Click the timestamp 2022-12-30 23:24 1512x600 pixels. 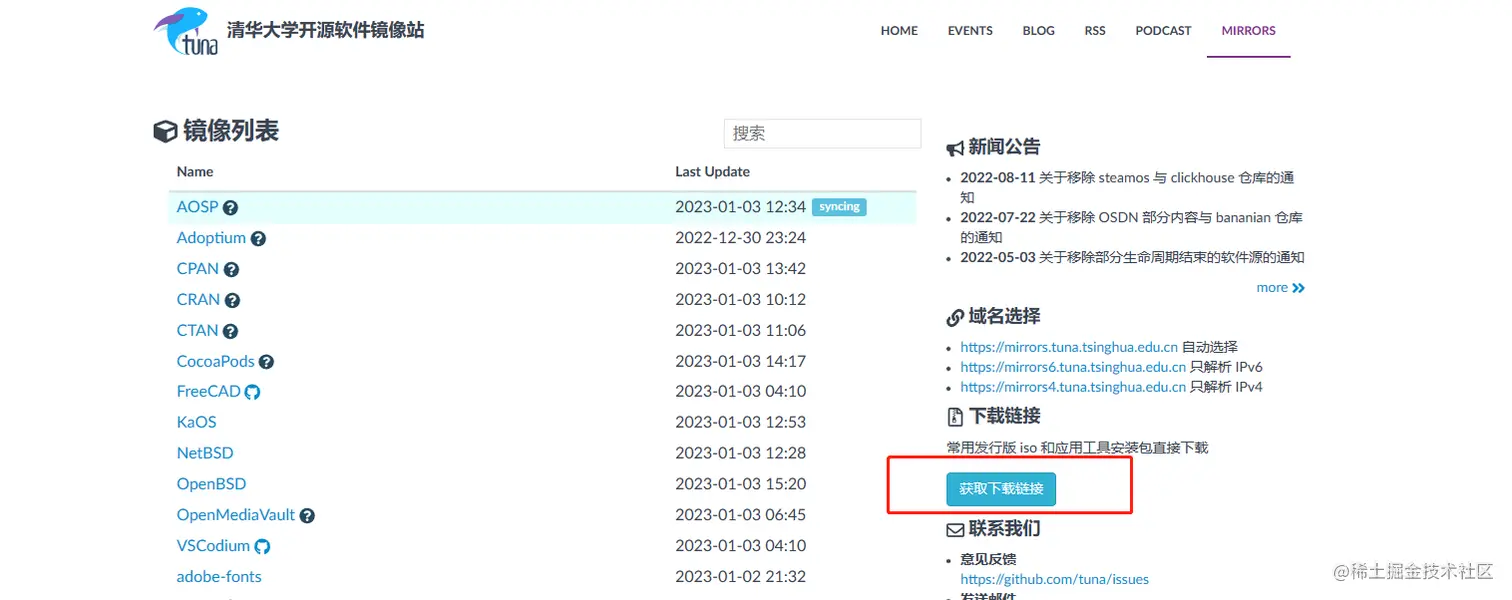pyautogui.click(x=740, y=238)
